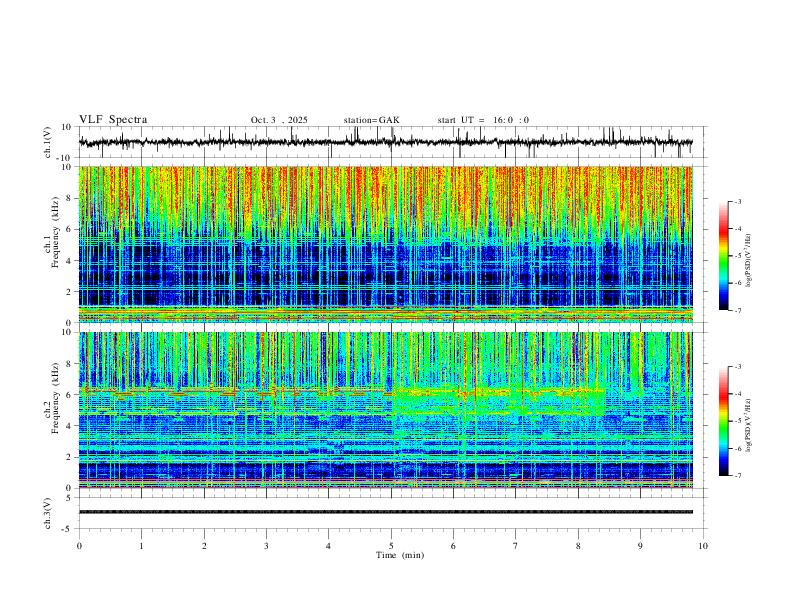Click the "5" tick on the ch.3(V) axis

click(70, 498)
